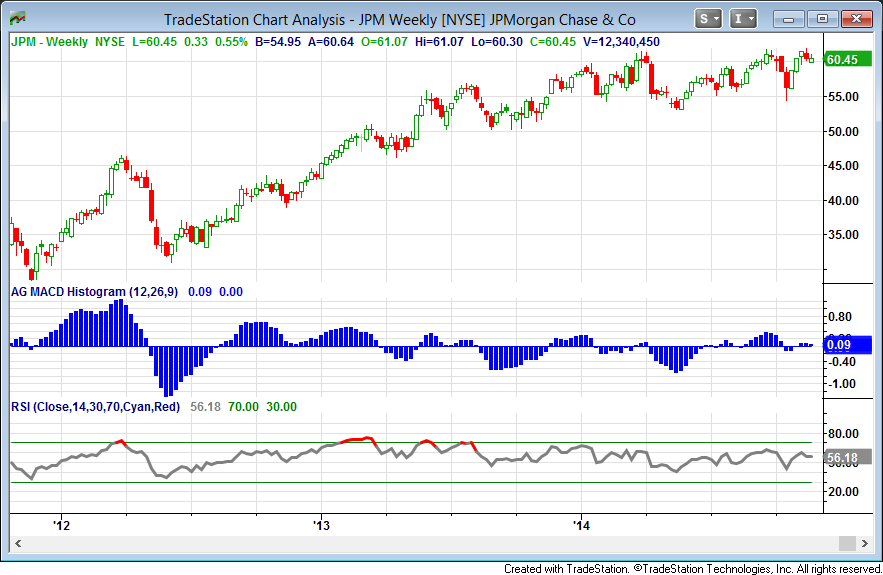Click the Lo=60.30 low value
This screenshot has width=883, height=575.
497,42
